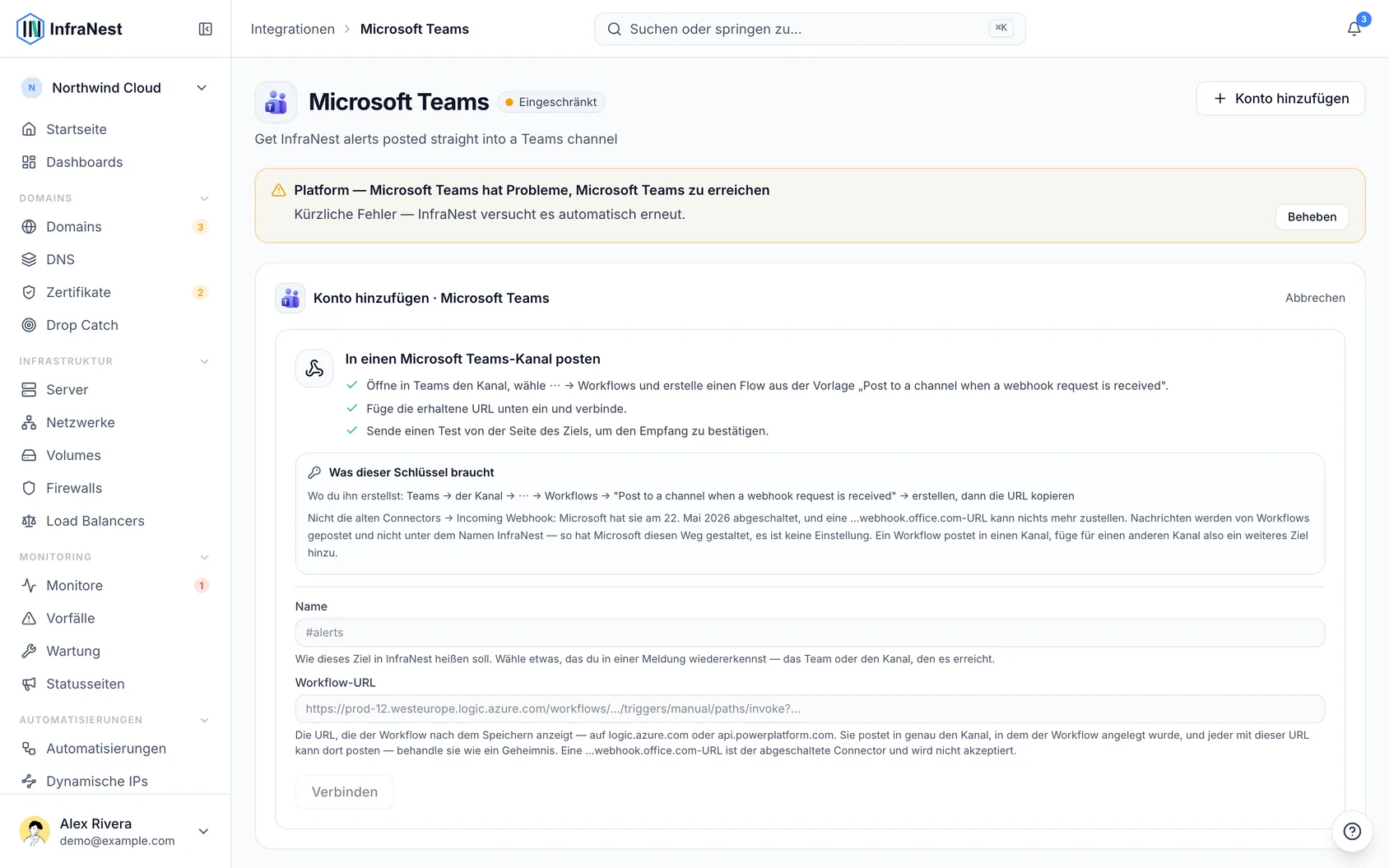Click the Monitore count badge 1
Viewport: 1389px width, 868px height.
(x=201, y=585)
